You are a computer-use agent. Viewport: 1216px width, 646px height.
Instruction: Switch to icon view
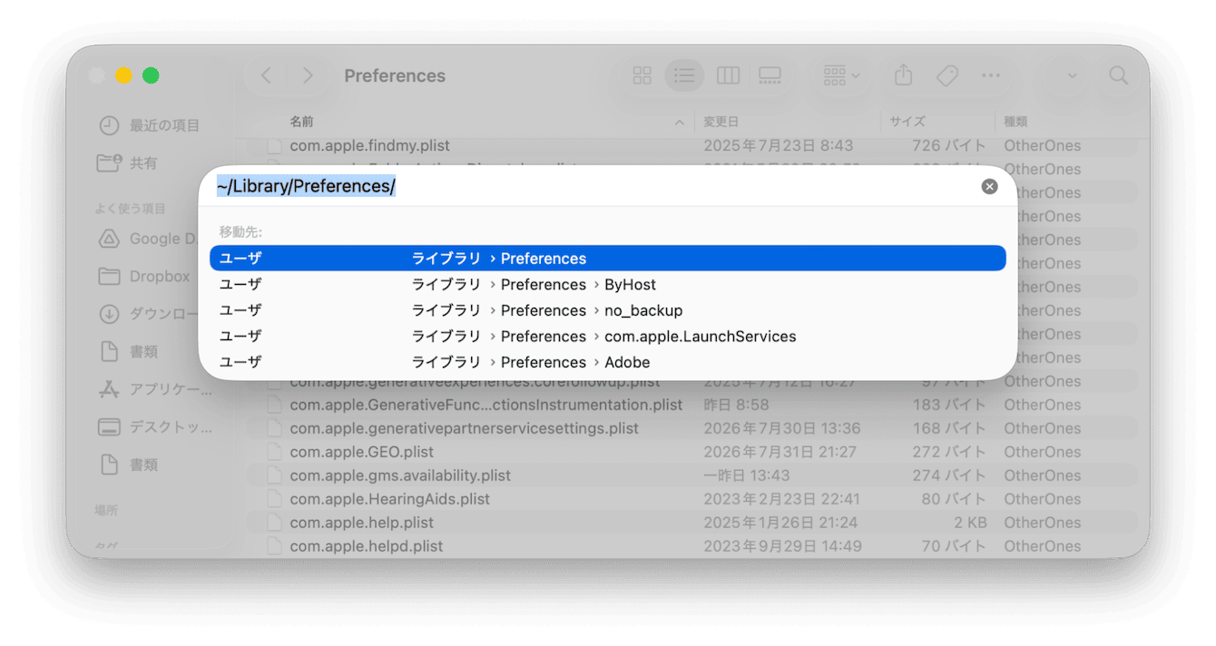pos(642,75)
